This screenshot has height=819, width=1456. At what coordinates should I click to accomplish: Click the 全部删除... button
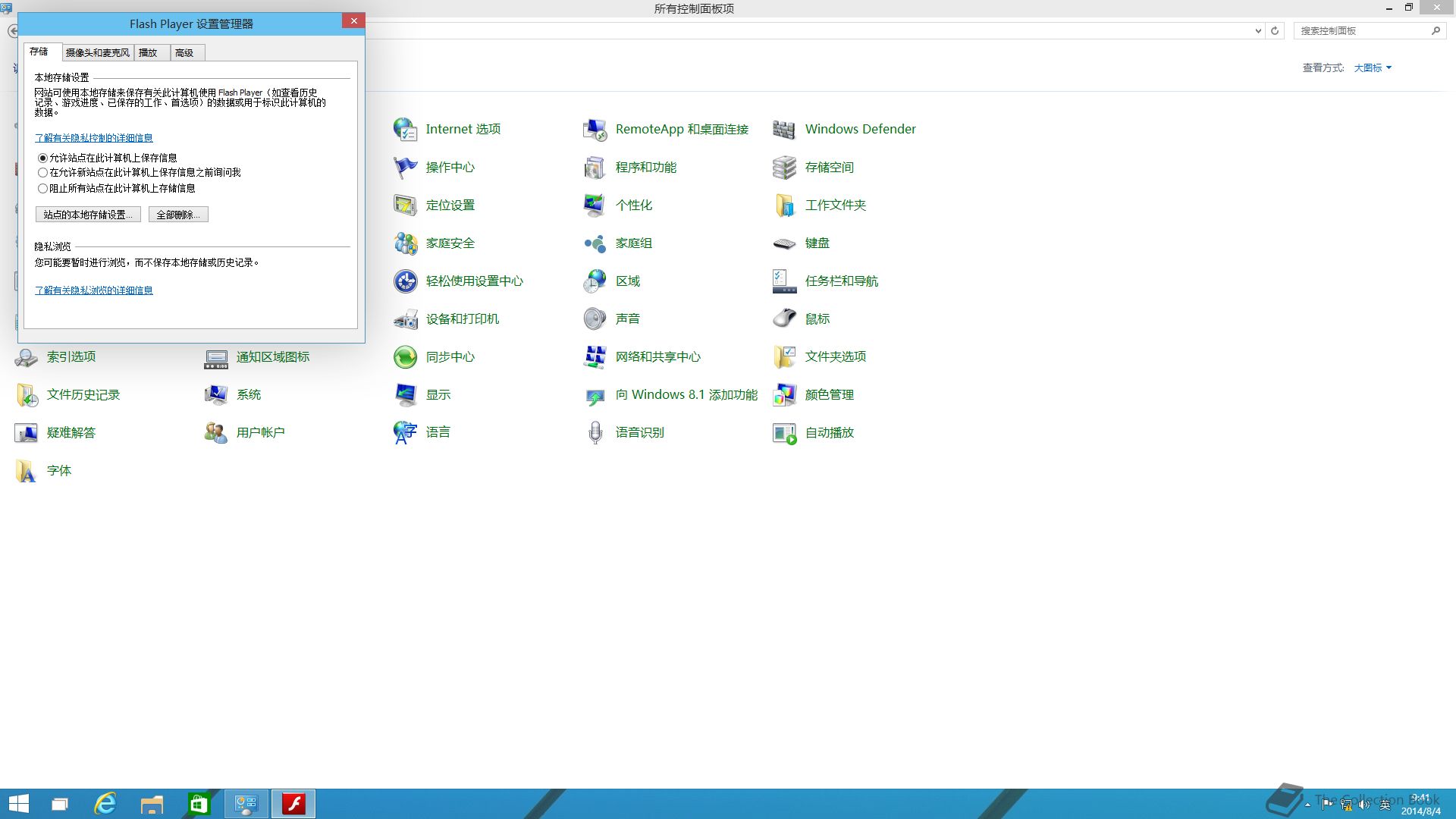click(x=178, y=215)
